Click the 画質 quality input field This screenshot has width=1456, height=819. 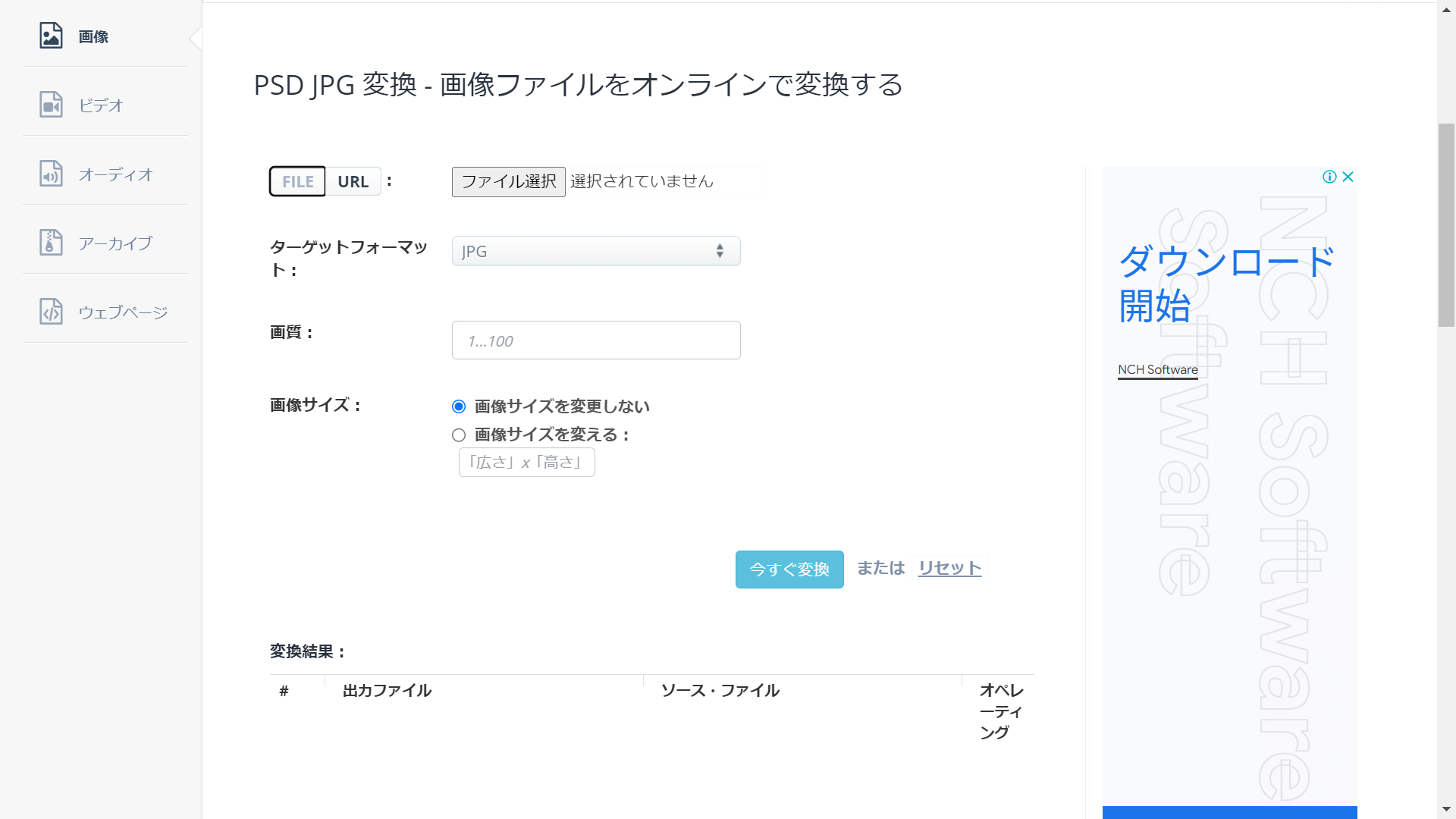point(596,340)
